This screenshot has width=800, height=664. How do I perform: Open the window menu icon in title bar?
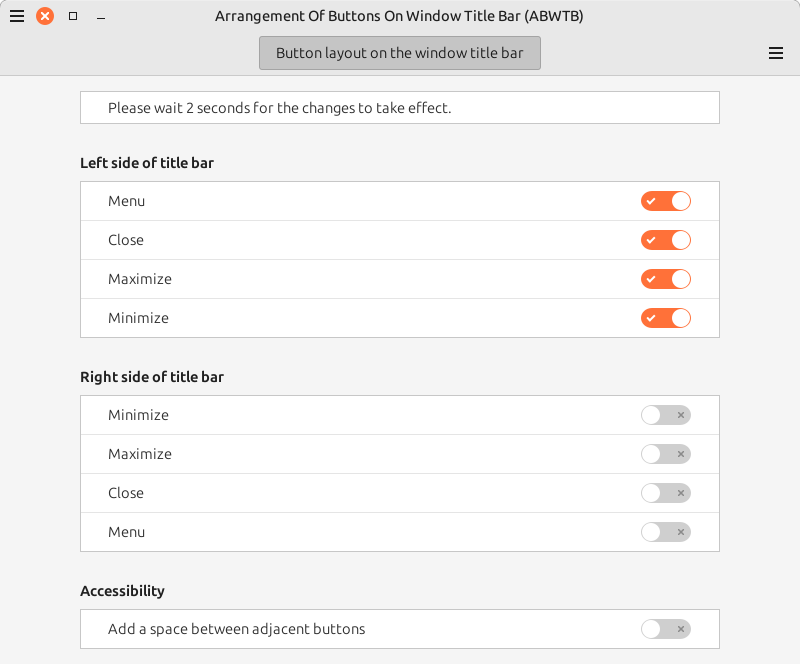[17, 16]
